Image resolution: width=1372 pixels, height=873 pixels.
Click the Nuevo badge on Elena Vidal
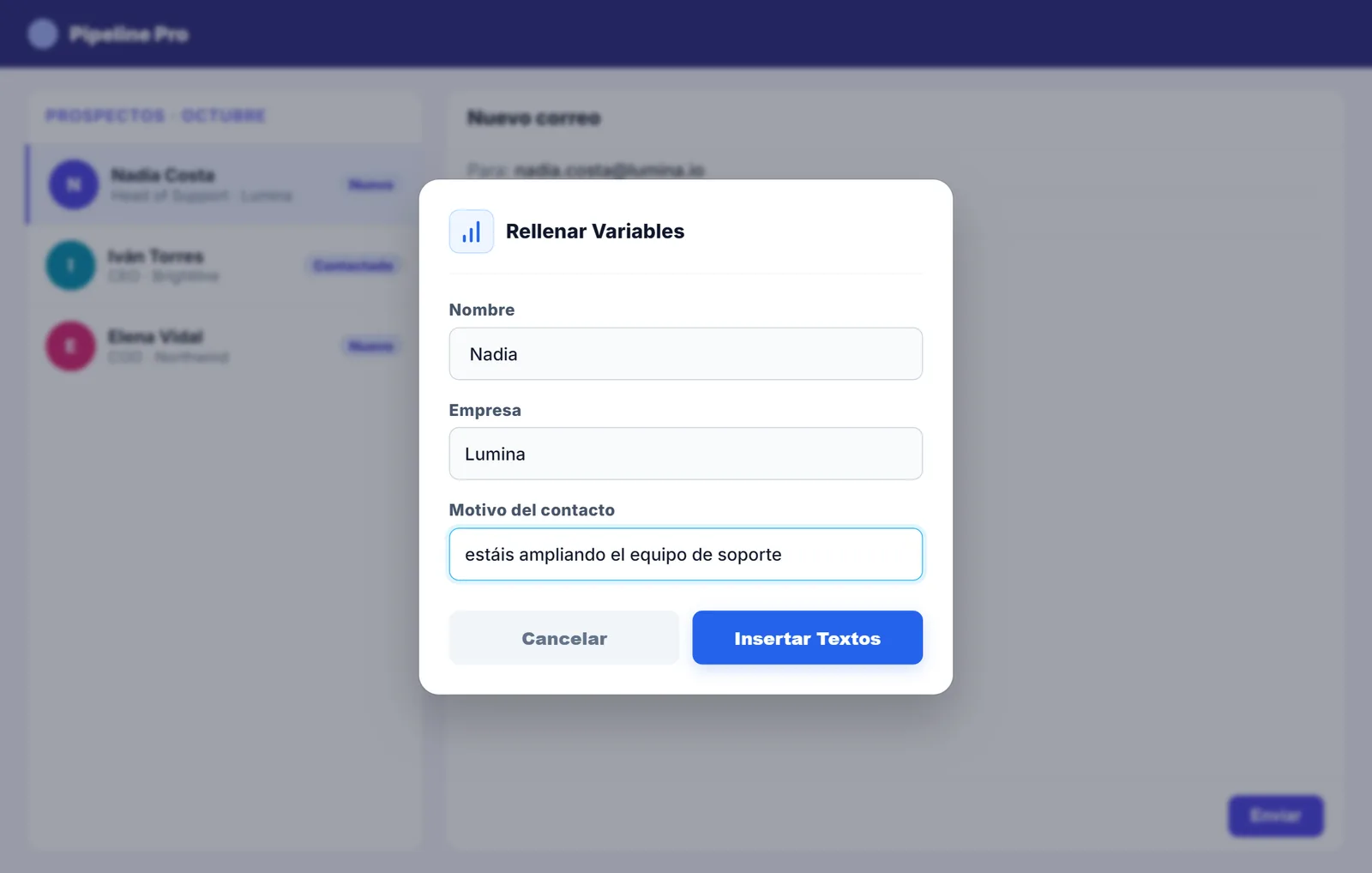pyautogui.click(x=370, y=346)
